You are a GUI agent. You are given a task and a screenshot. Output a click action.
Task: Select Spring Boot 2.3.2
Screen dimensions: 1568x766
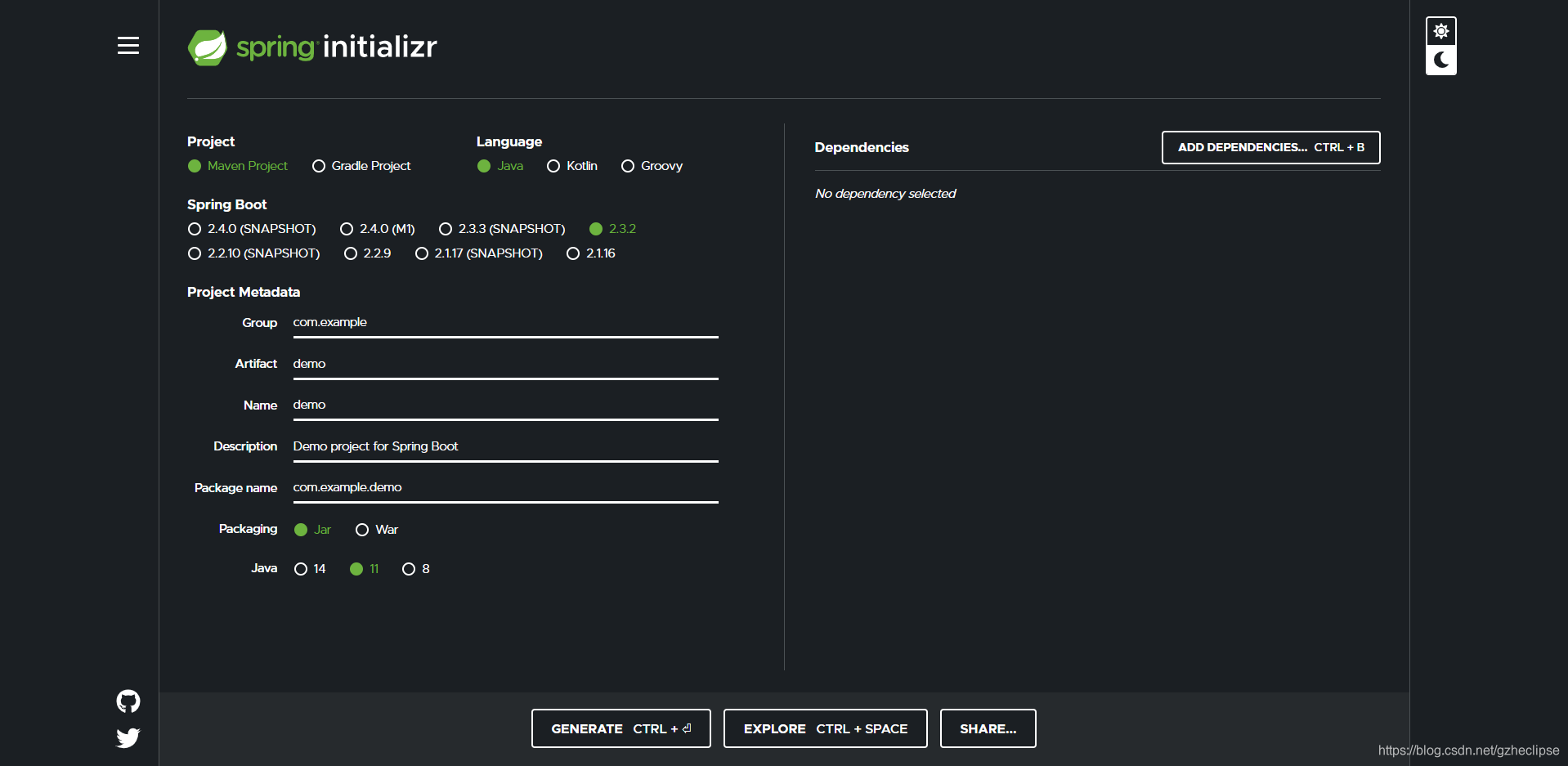[x=612, y=229]
